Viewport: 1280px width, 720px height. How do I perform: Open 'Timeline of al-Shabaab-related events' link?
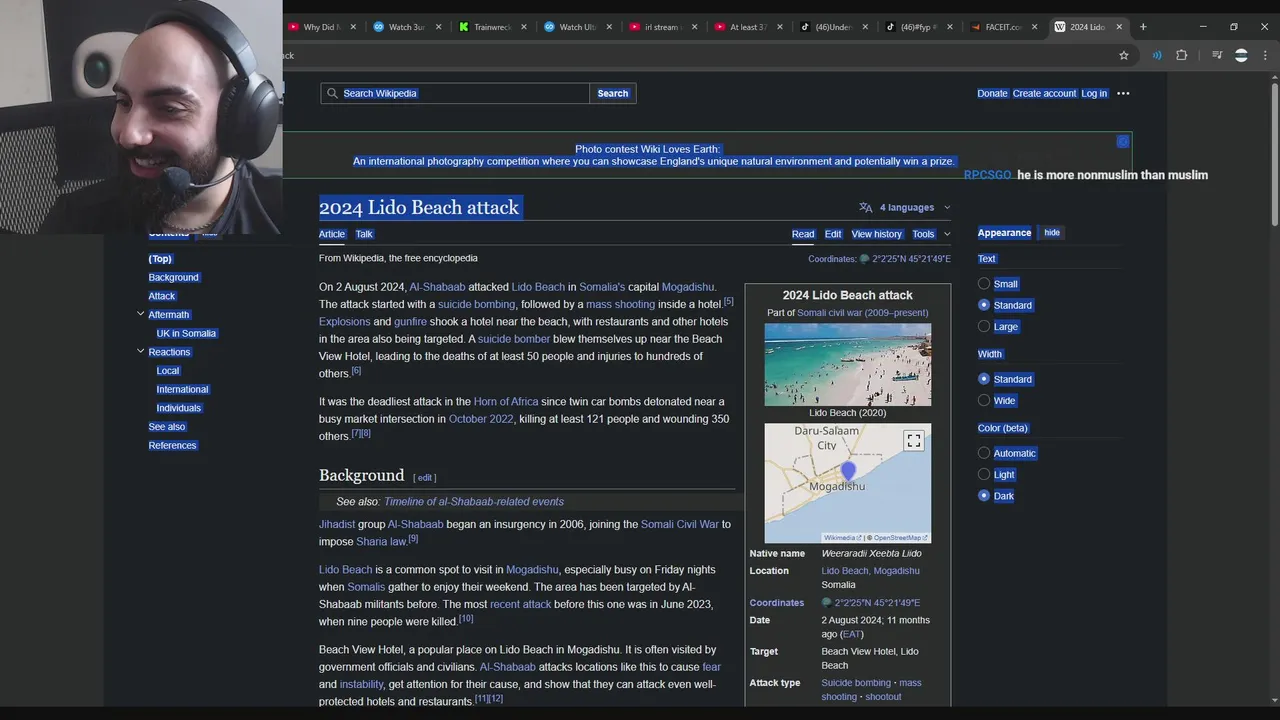coord(474,501)
